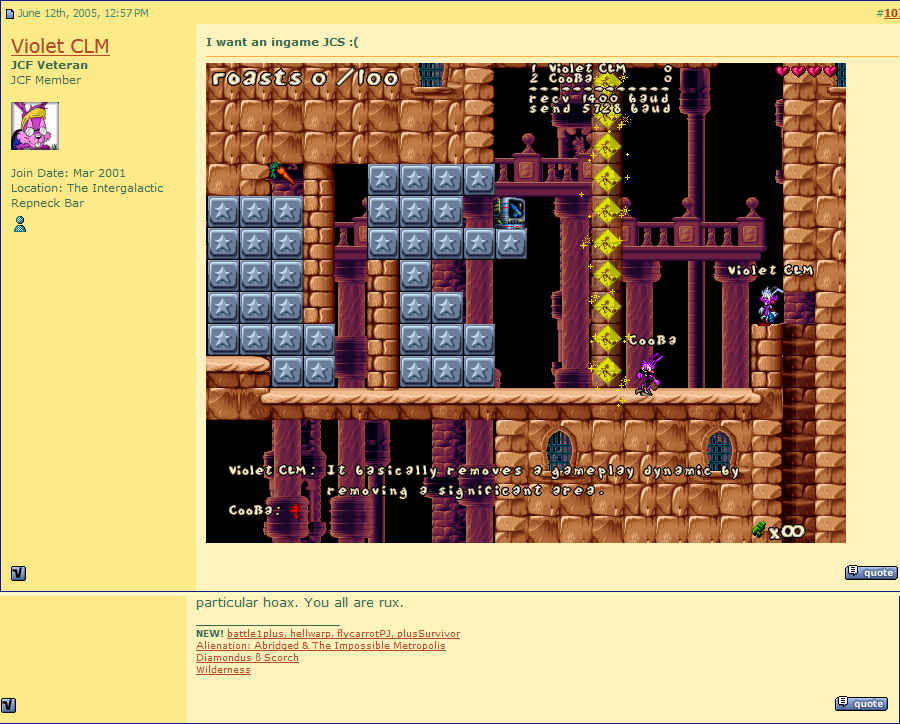Viewport: 900px width, 724px height.
Task: Click the V icon under the Violet CLM profile
Action: click(x=18, y=573)
